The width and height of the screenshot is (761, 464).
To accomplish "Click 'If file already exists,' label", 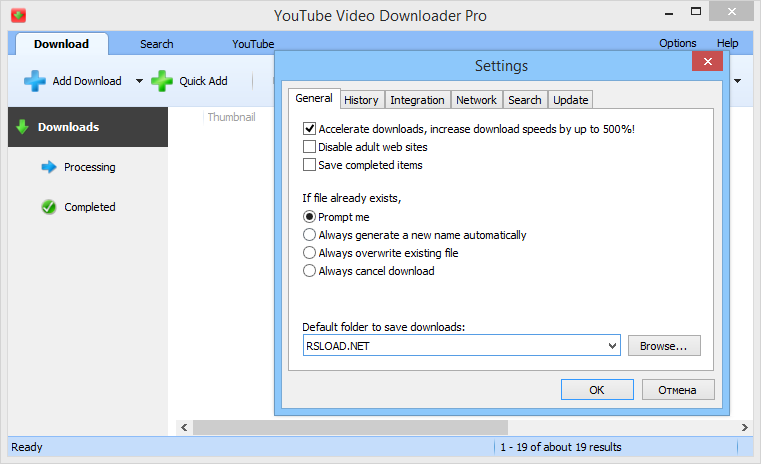I will (x=352, y=198).
